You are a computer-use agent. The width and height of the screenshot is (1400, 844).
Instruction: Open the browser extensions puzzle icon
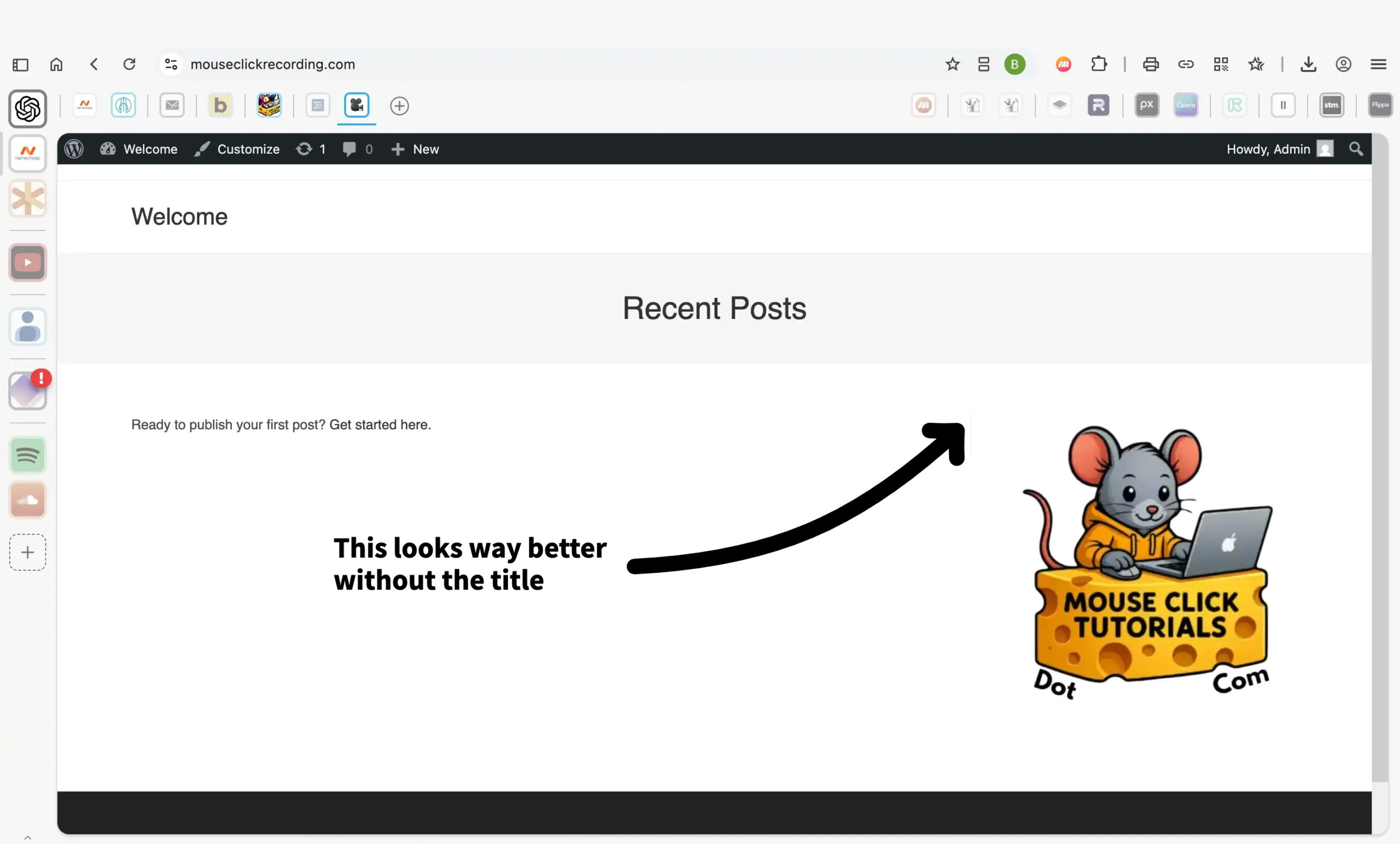(x=1099, y=64)
